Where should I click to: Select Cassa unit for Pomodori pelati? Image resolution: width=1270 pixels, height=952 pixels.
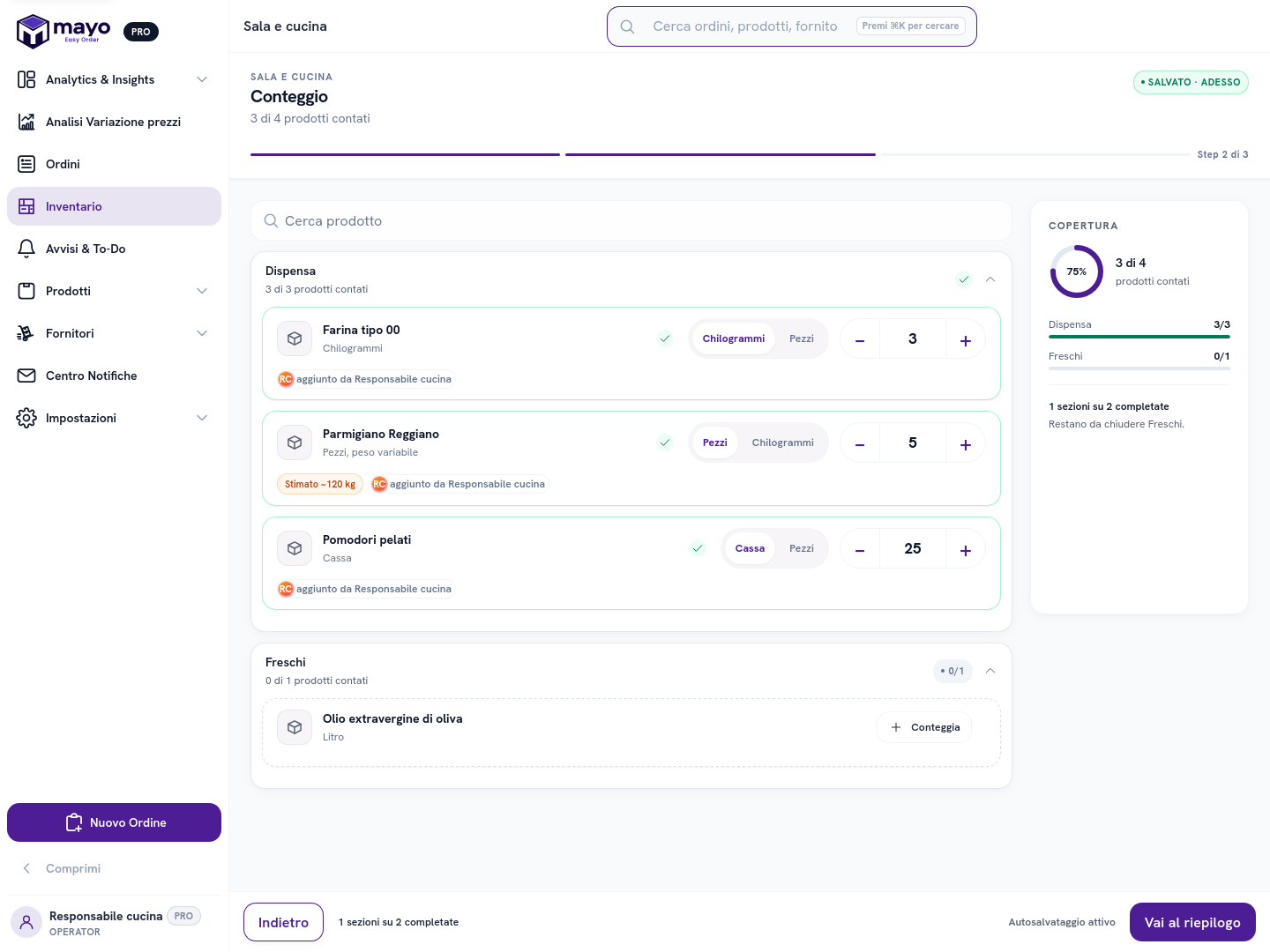pyautogui.click(x=750, y=548)
